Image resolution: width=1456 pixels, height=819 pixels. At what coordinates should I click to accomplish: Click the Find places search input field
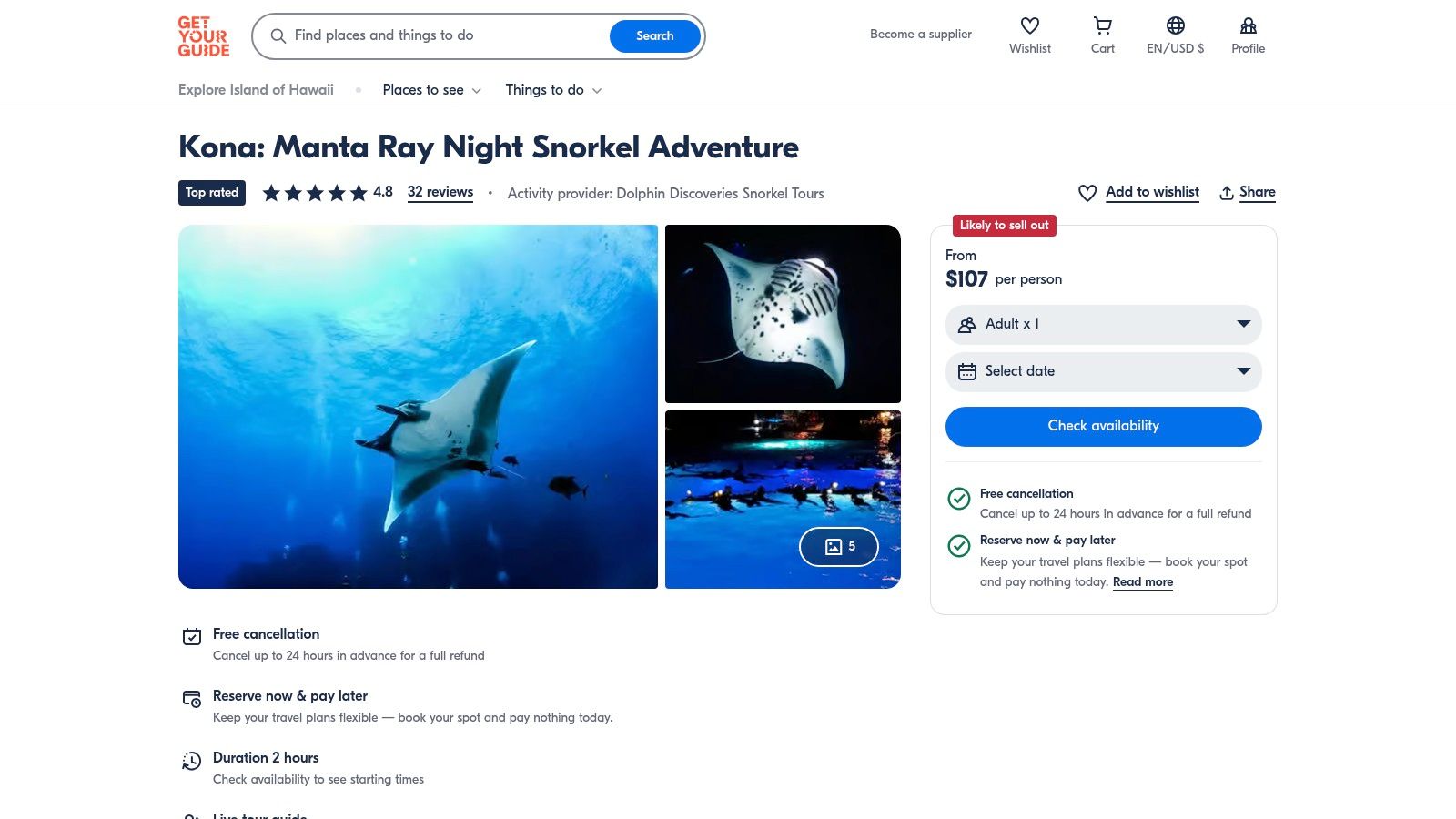446,35
